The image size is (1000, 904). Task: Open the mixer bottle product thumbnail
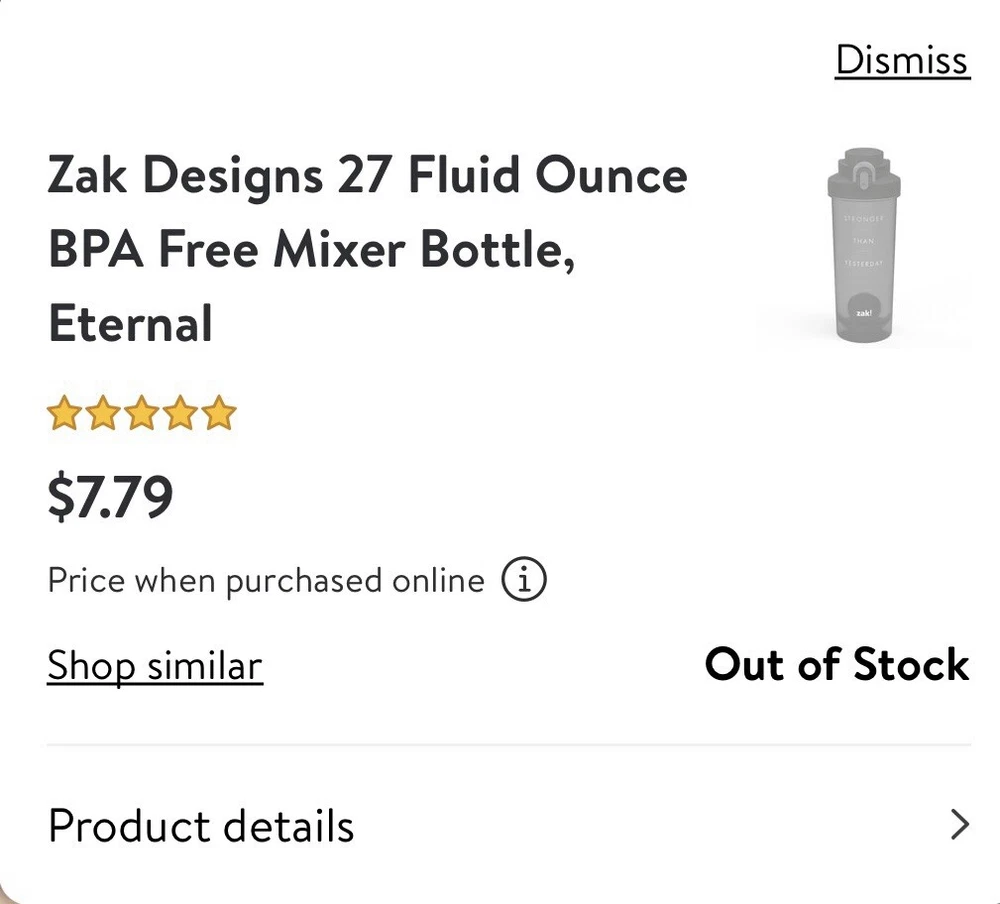click(x=864, y=248)
